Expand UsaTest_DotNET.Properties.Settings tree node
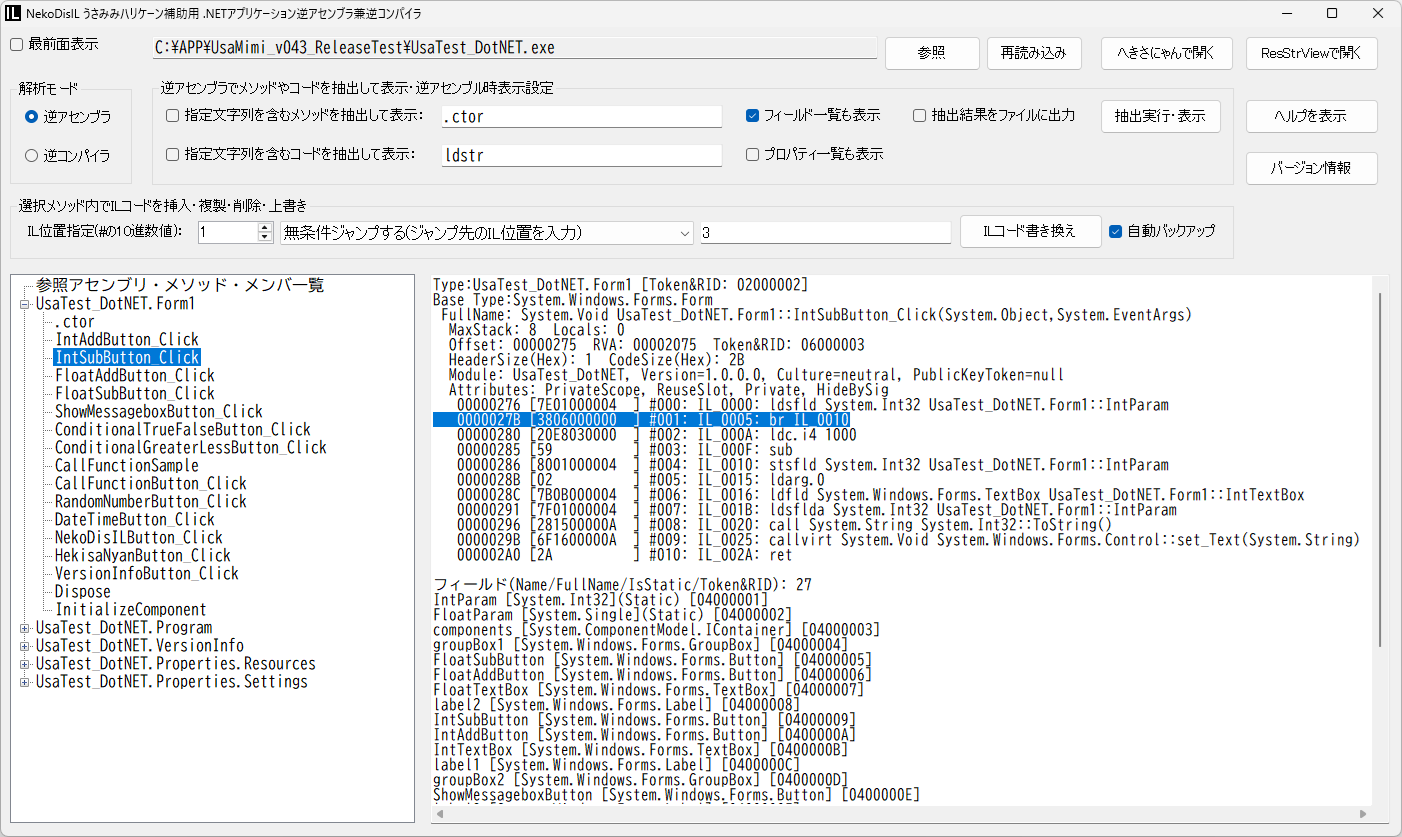Screen dimensions: 1402x837 (25, 682)
